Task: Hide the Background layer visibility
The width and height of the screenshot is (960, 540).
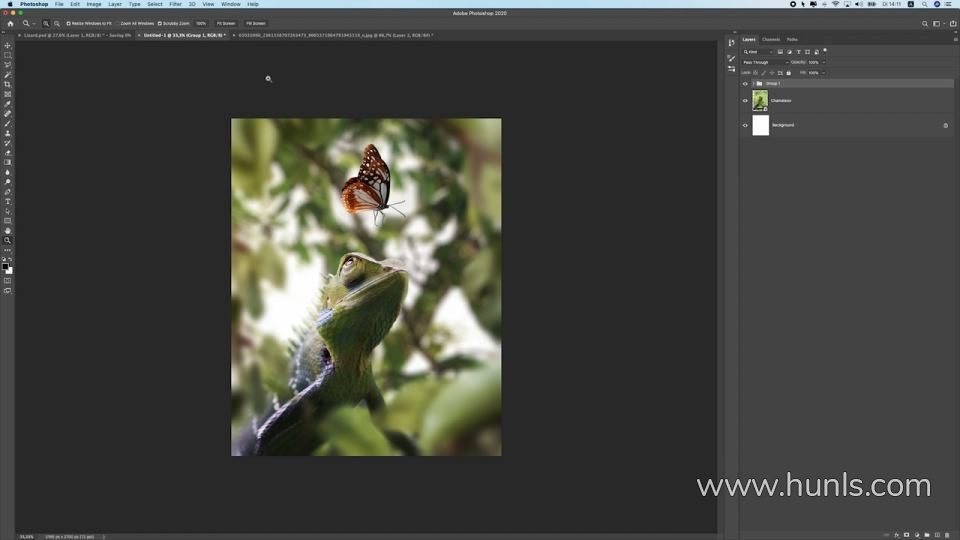Action: (x=745, y=126)
